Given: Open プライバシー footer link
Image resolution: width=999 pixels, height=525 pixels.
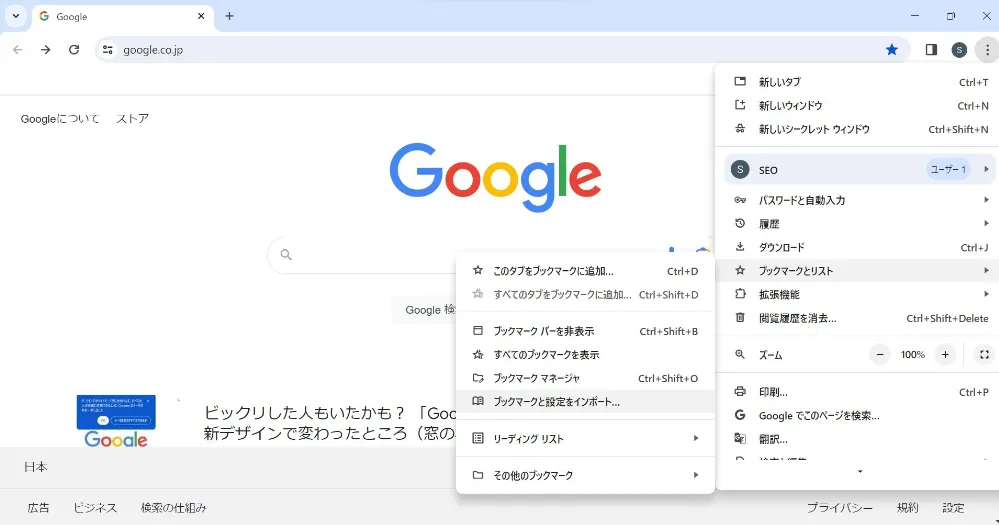Looking at the screenshot, I should 840,508.
